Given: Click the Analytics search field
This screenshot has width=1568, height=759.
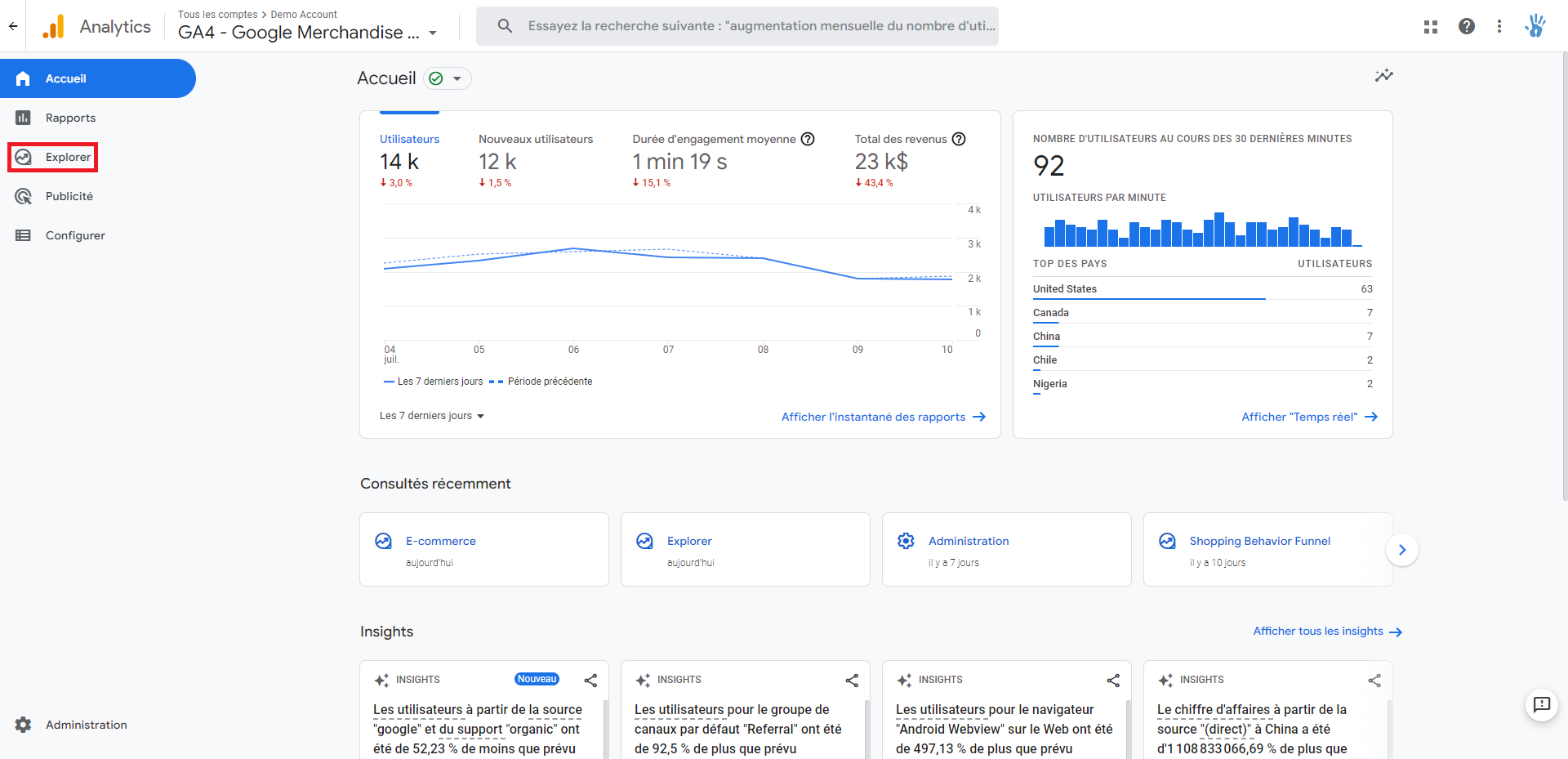Looking at the screenshot, I should click(x=759, y=26).
